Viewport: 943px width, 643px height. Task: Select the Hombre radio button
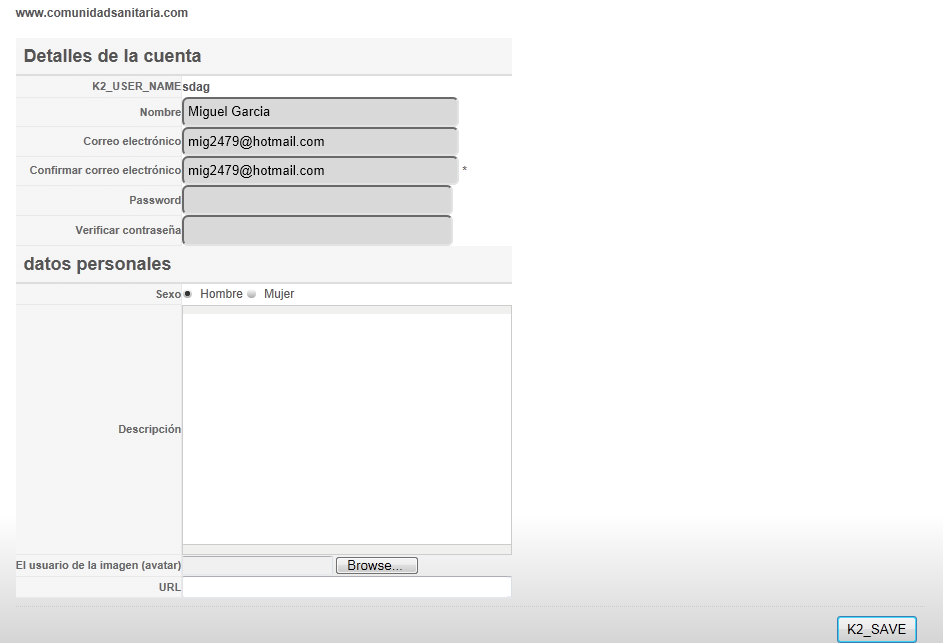188,294
